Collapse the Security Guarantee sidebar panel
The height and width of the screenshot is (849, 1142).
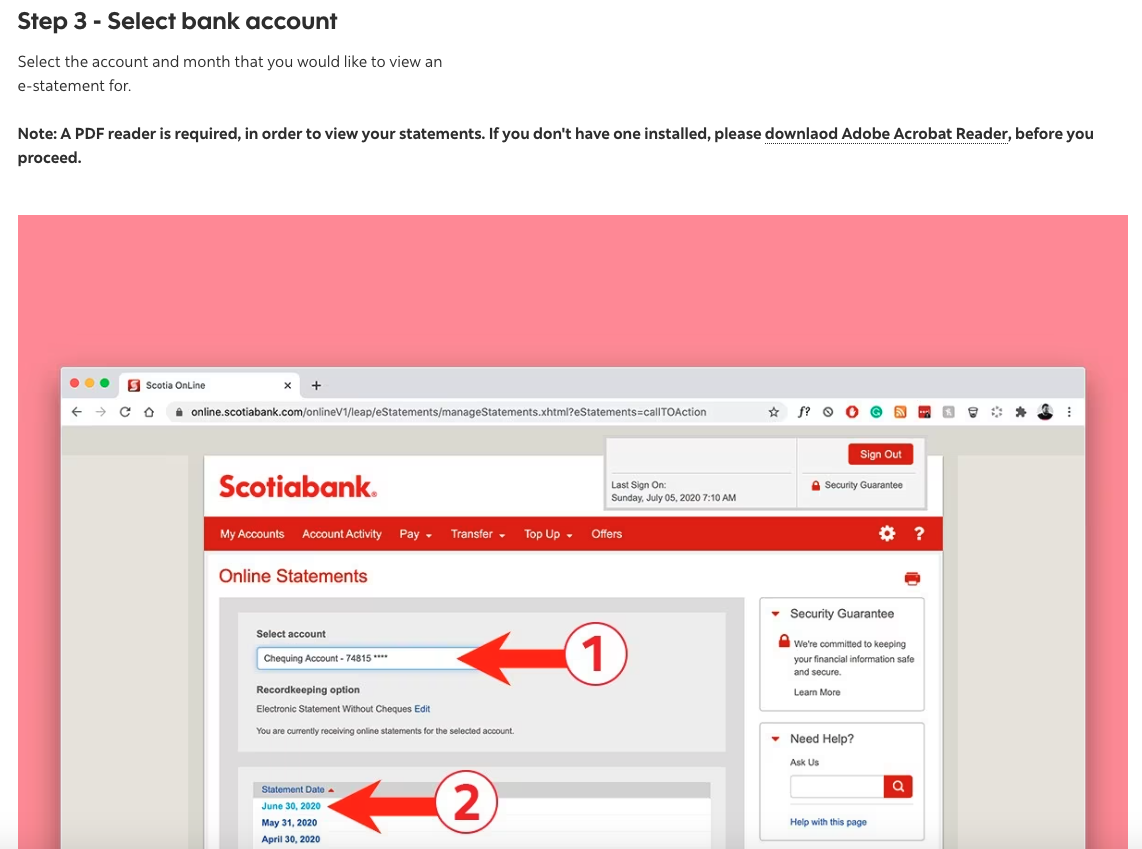[776, 614]
